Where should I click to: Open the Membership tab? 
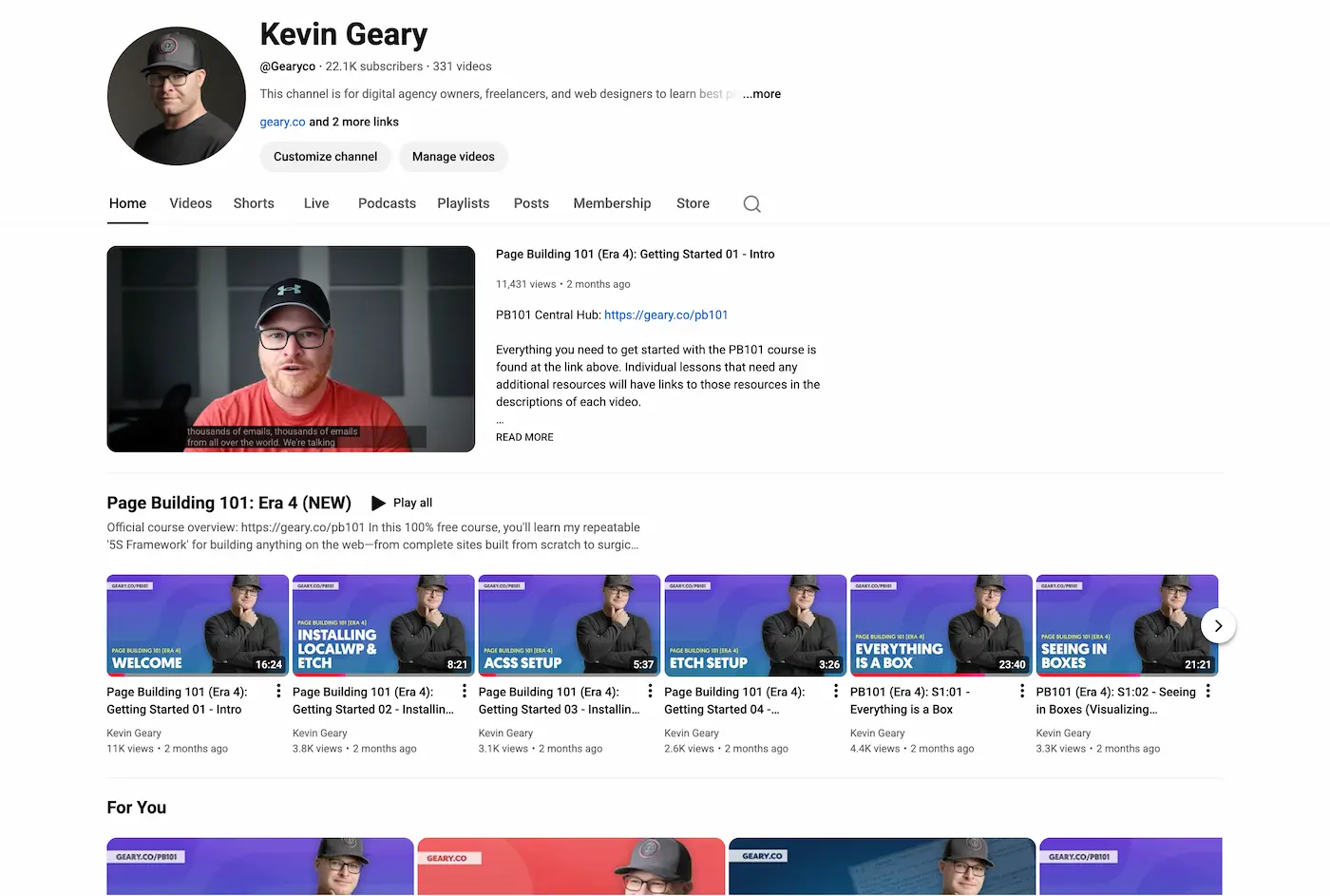point(612,203)
